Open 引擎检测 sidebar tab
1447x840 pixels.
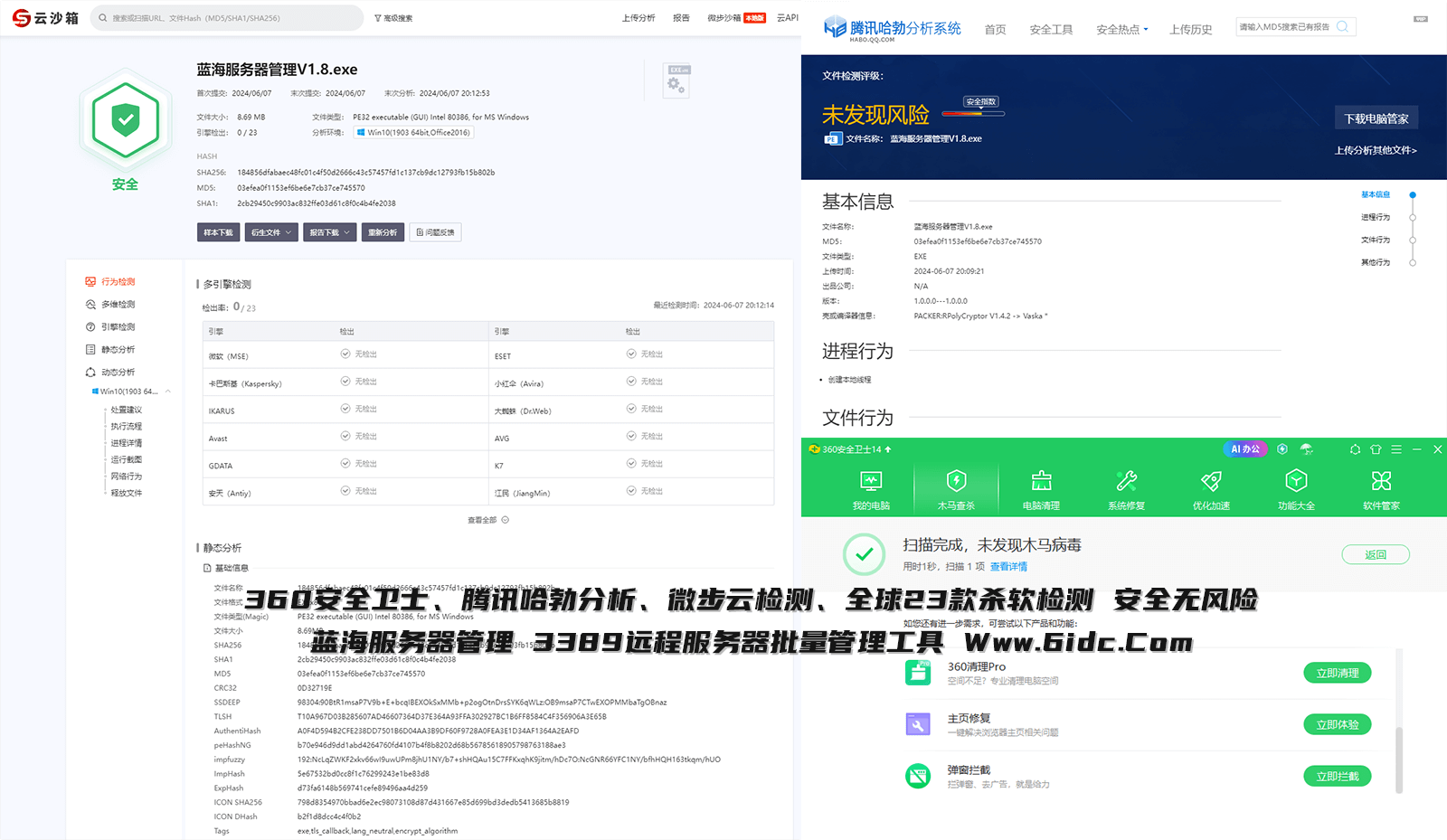point(110,326)
